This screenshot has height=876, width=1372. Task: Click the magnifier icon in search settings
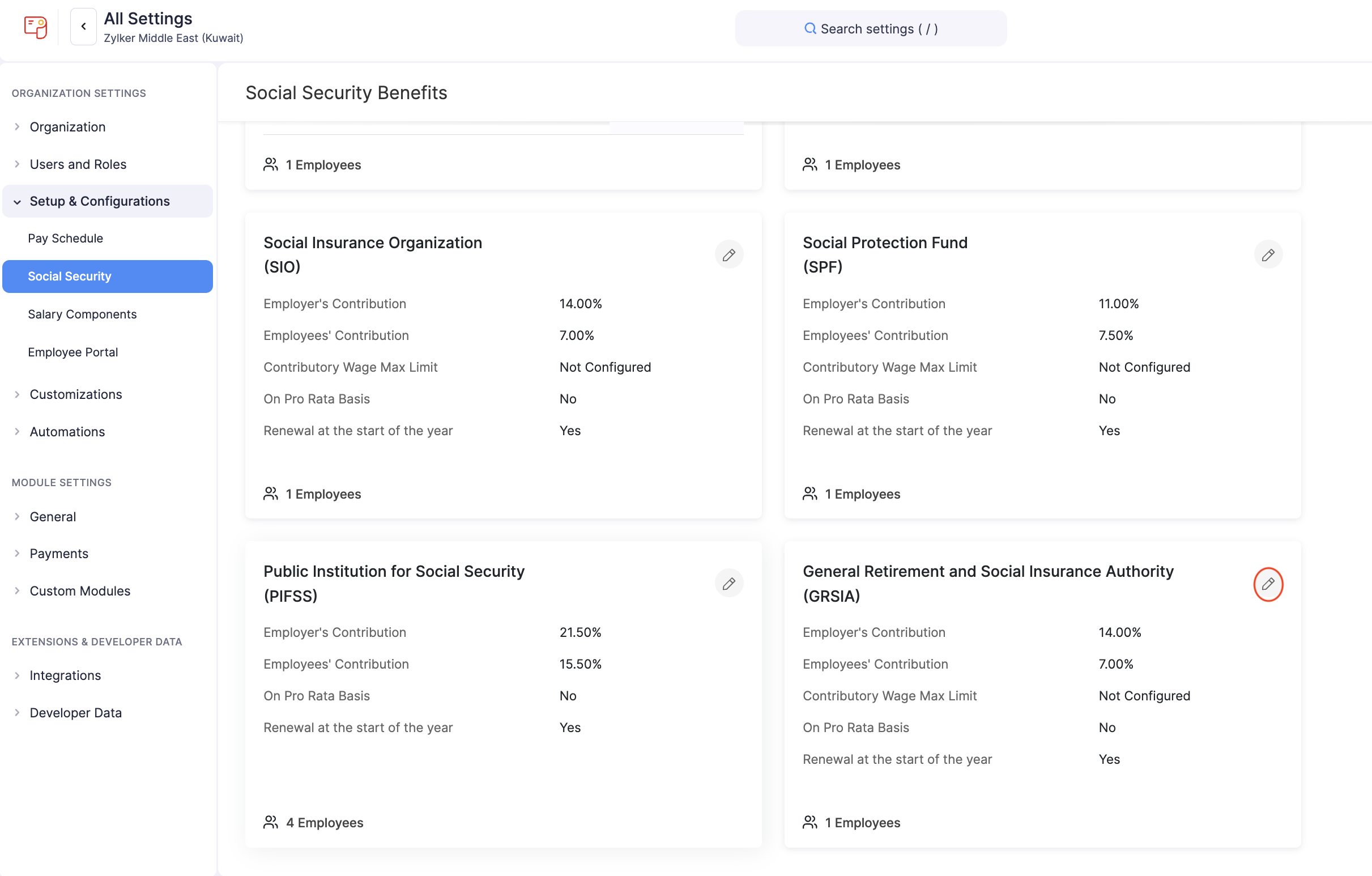tap(809, 28)
